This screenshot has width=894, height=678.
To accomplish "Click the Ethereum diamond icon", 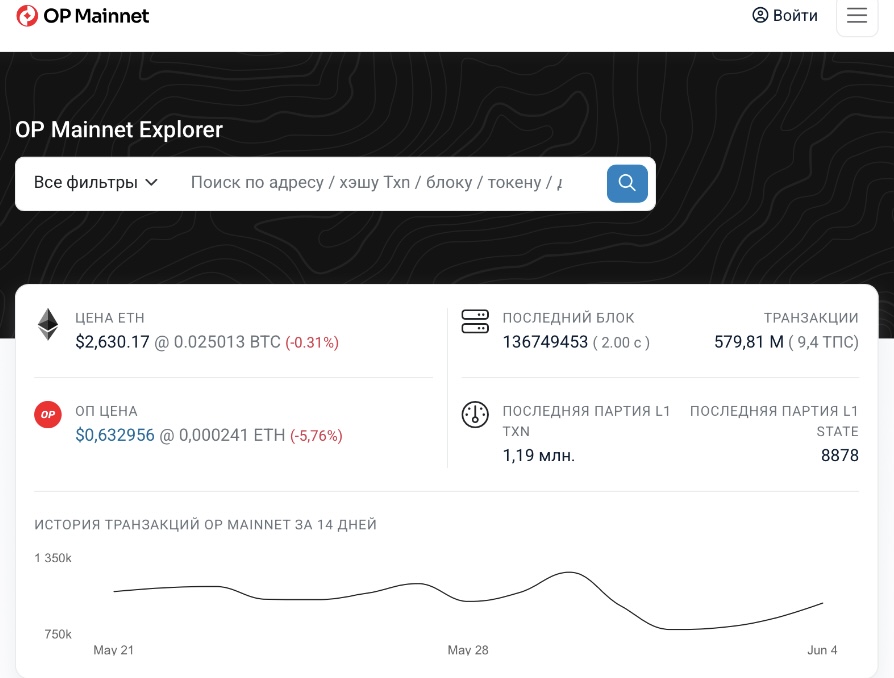I will [x=48, y=324].
